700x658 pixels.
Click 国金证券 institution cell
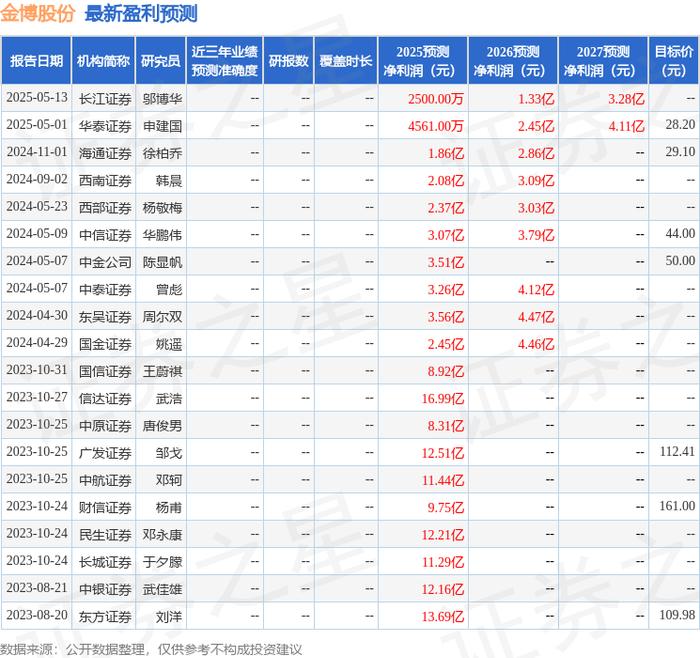pos(105,344)
